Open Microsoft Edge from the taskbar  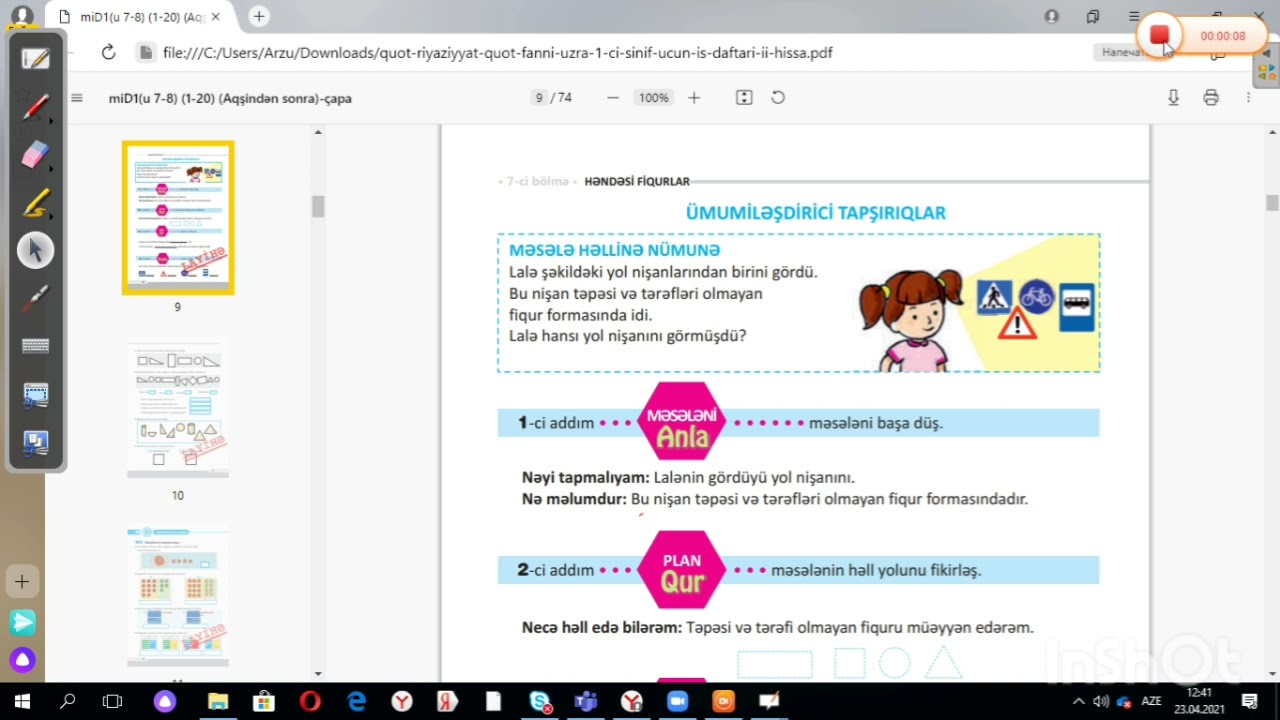(356, 701)
